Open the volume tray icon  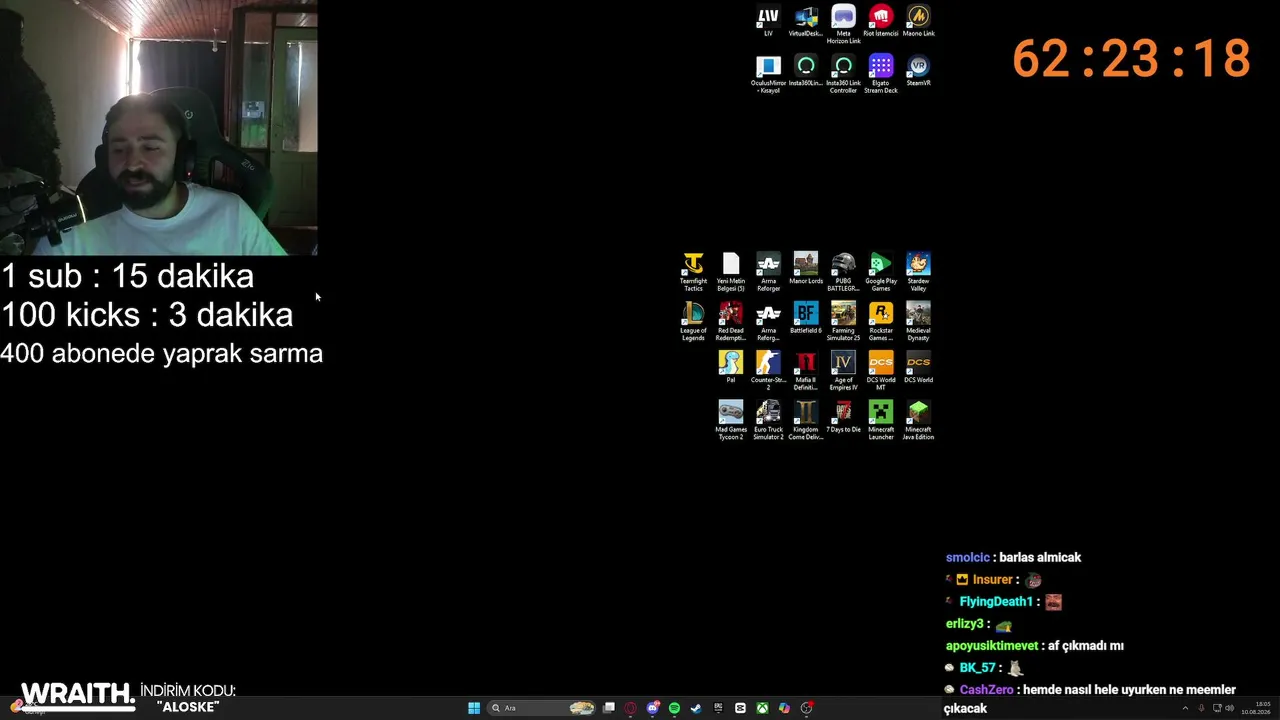tap(1229, 708)
